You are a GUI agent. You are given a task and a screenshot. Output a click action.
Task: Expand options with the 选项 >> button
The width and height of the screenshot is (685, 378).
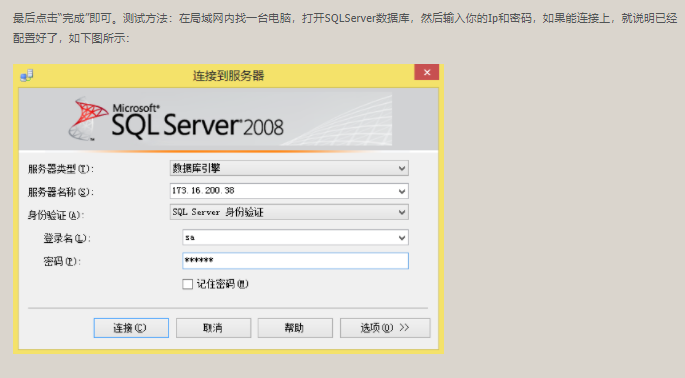coord(385,328)
